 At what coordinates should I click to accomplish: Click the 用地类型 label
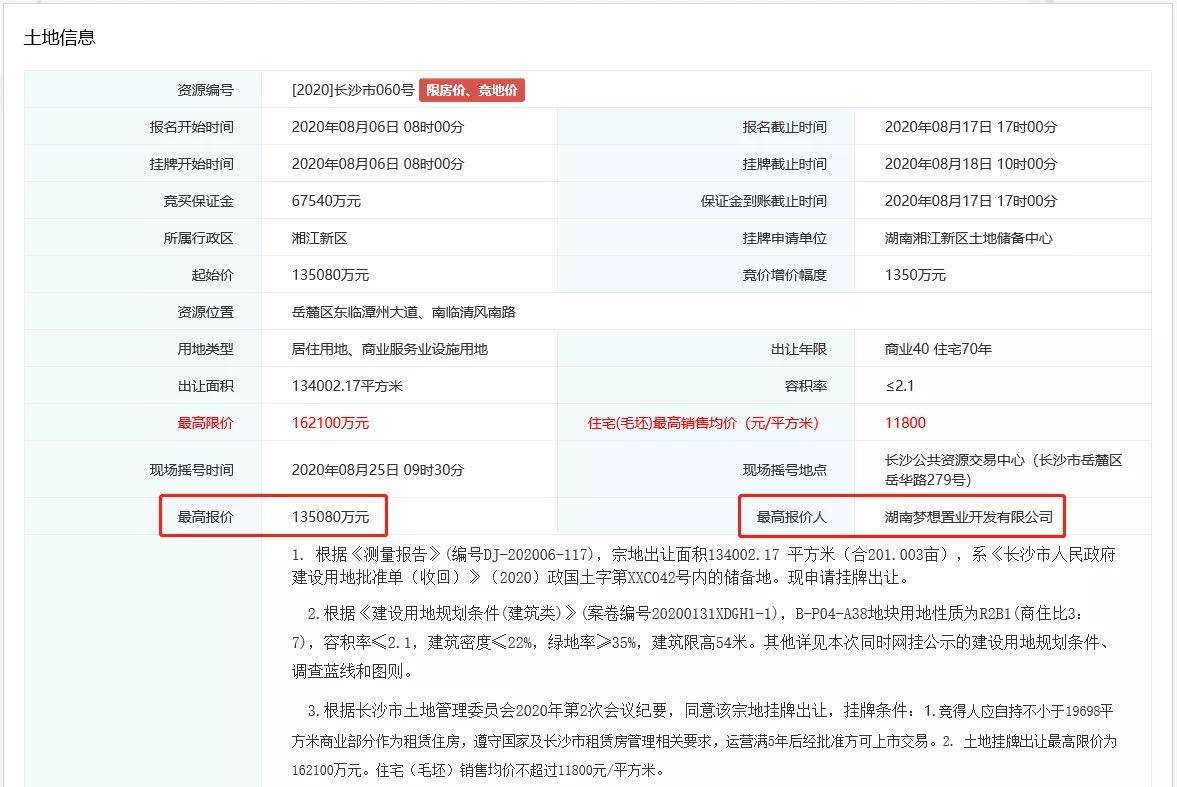[x=206, y=349]
